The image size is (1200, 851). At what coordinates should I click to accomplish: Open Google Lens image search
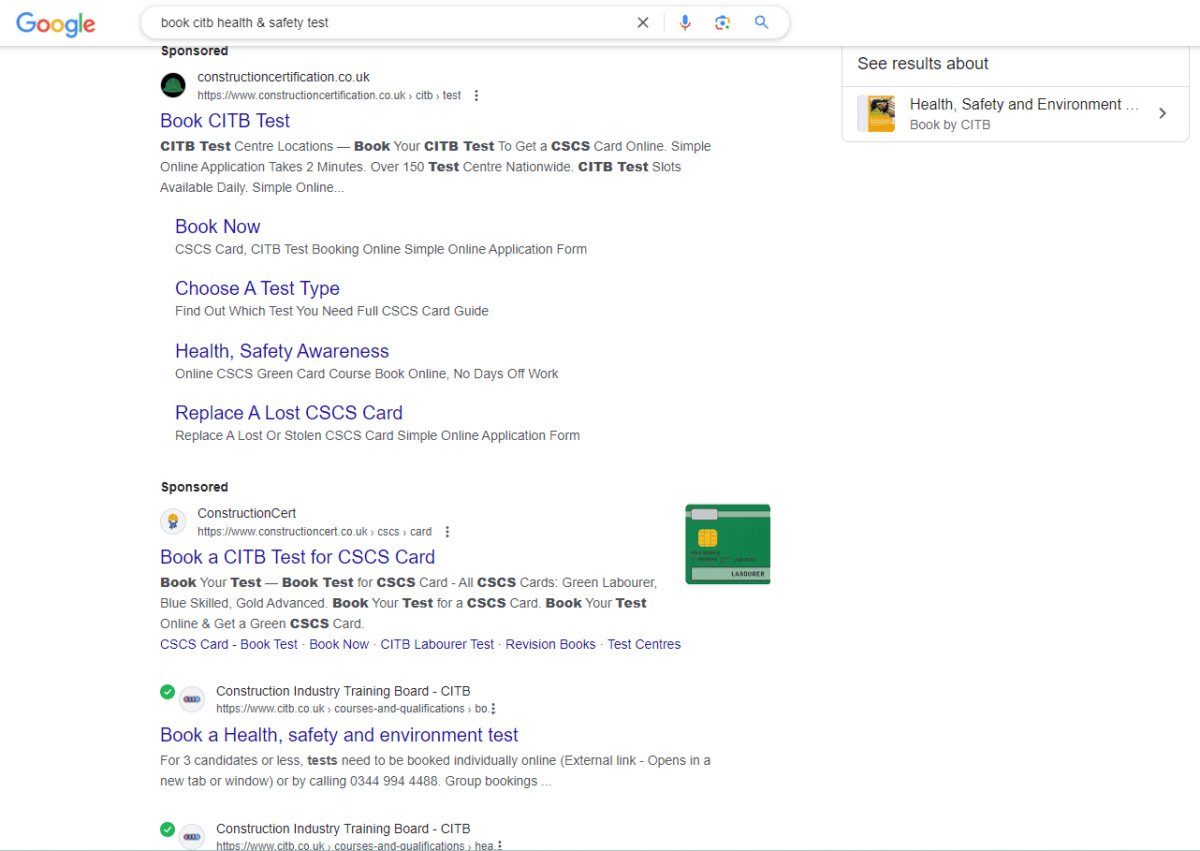pos(723,23)
